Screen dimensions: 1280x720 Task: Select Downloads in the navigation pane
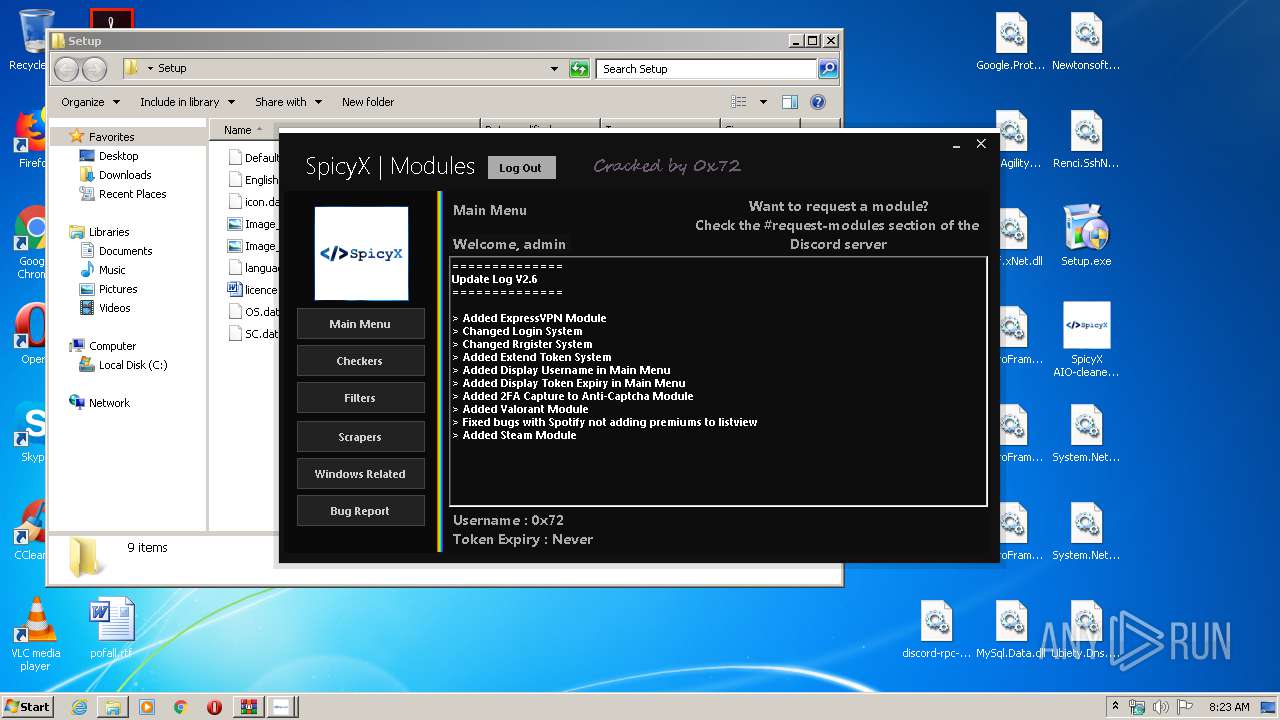point(125,175)
